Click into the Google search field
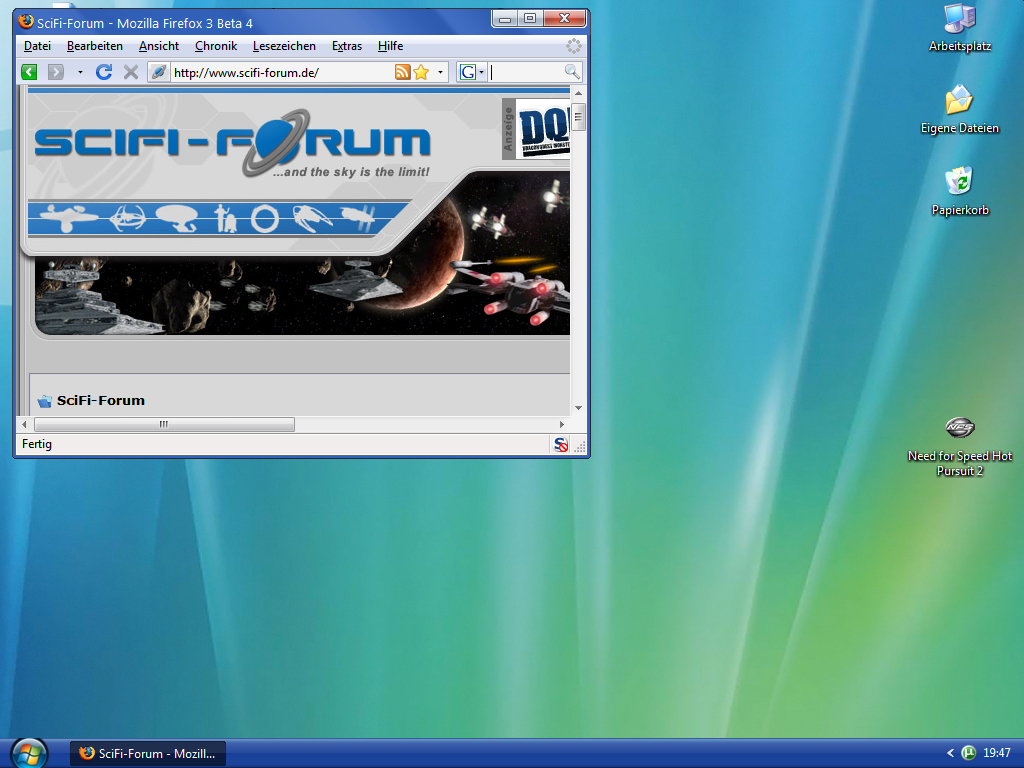The width and height of the screenshot is (1024, 768). (x=526, y=72)
